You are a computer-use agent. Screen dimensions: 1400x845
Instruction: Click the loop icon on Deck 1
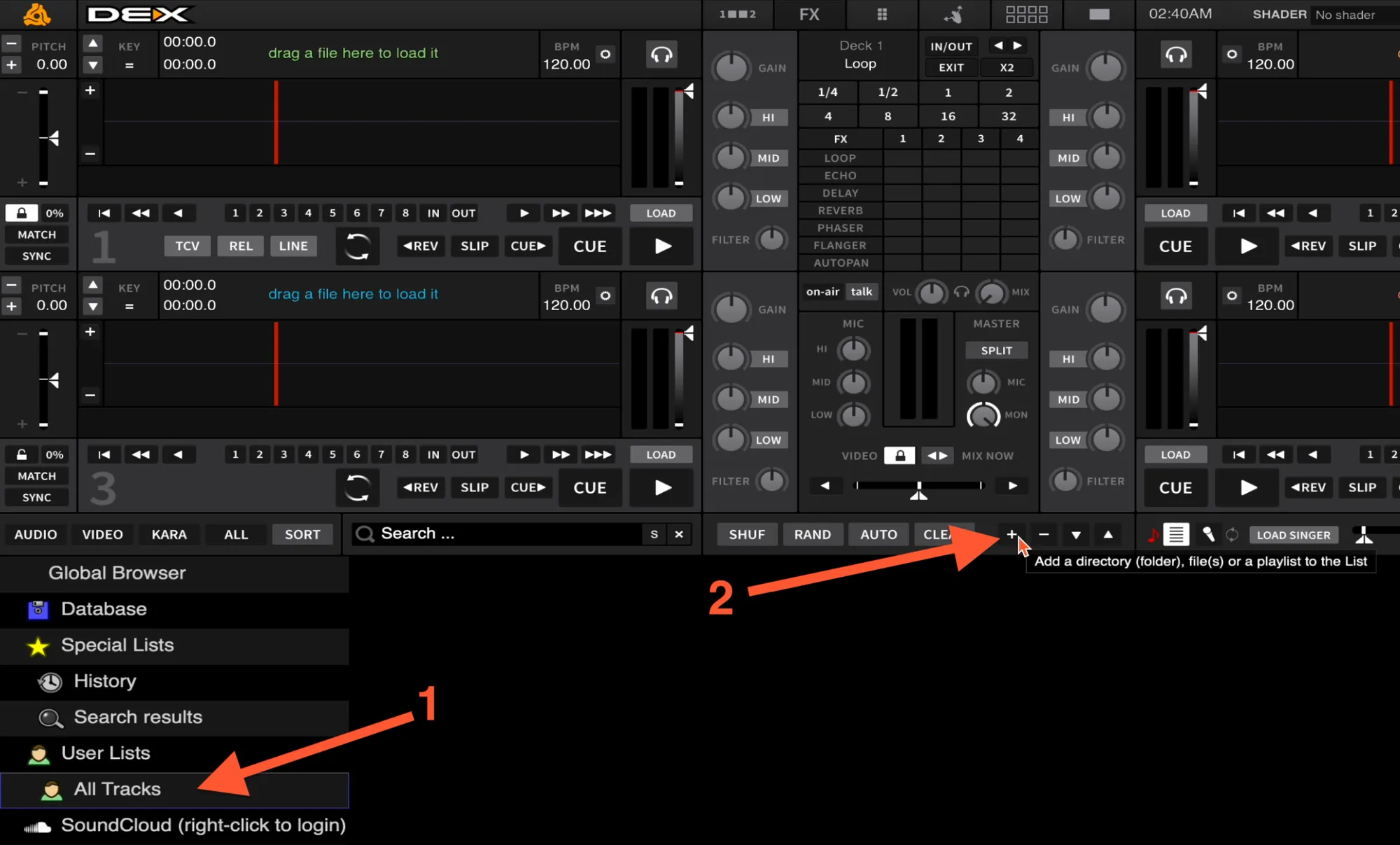357,246
